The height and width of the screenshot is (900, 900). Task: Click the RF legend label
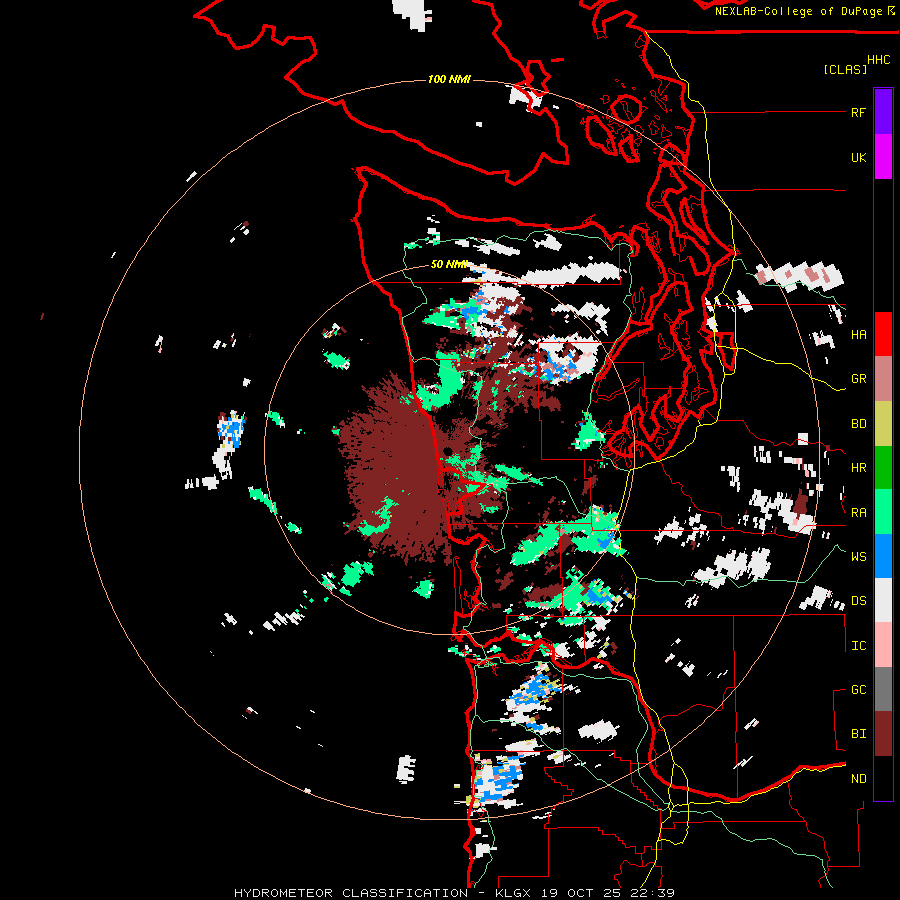click(x=858, y=112)
